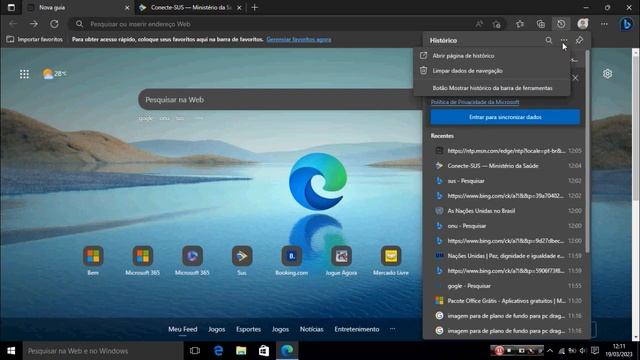This screenshot has width=640, height=360.
Task: Click Pesquisar na Web search box
Action: click(280, 100)
